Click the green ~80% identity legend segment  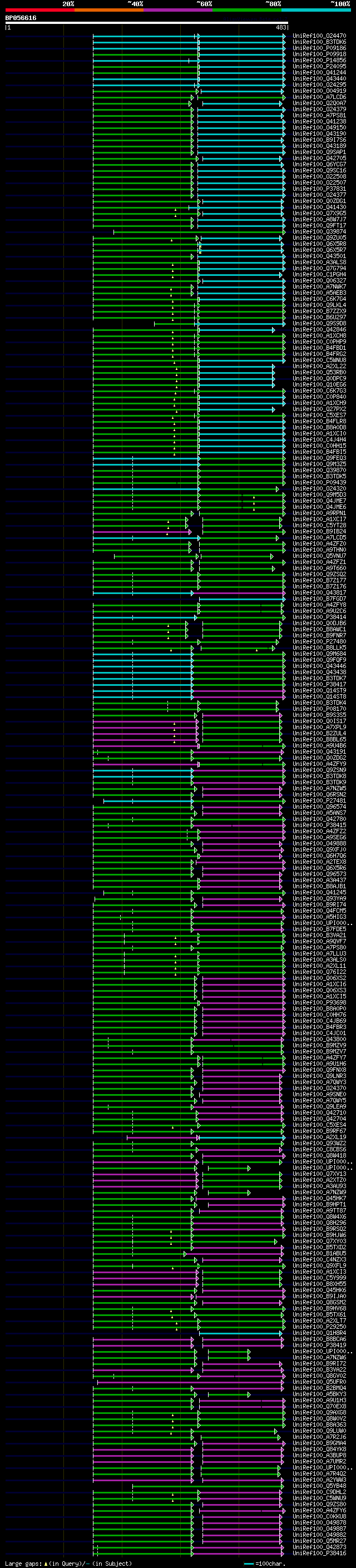click(247, 10)
